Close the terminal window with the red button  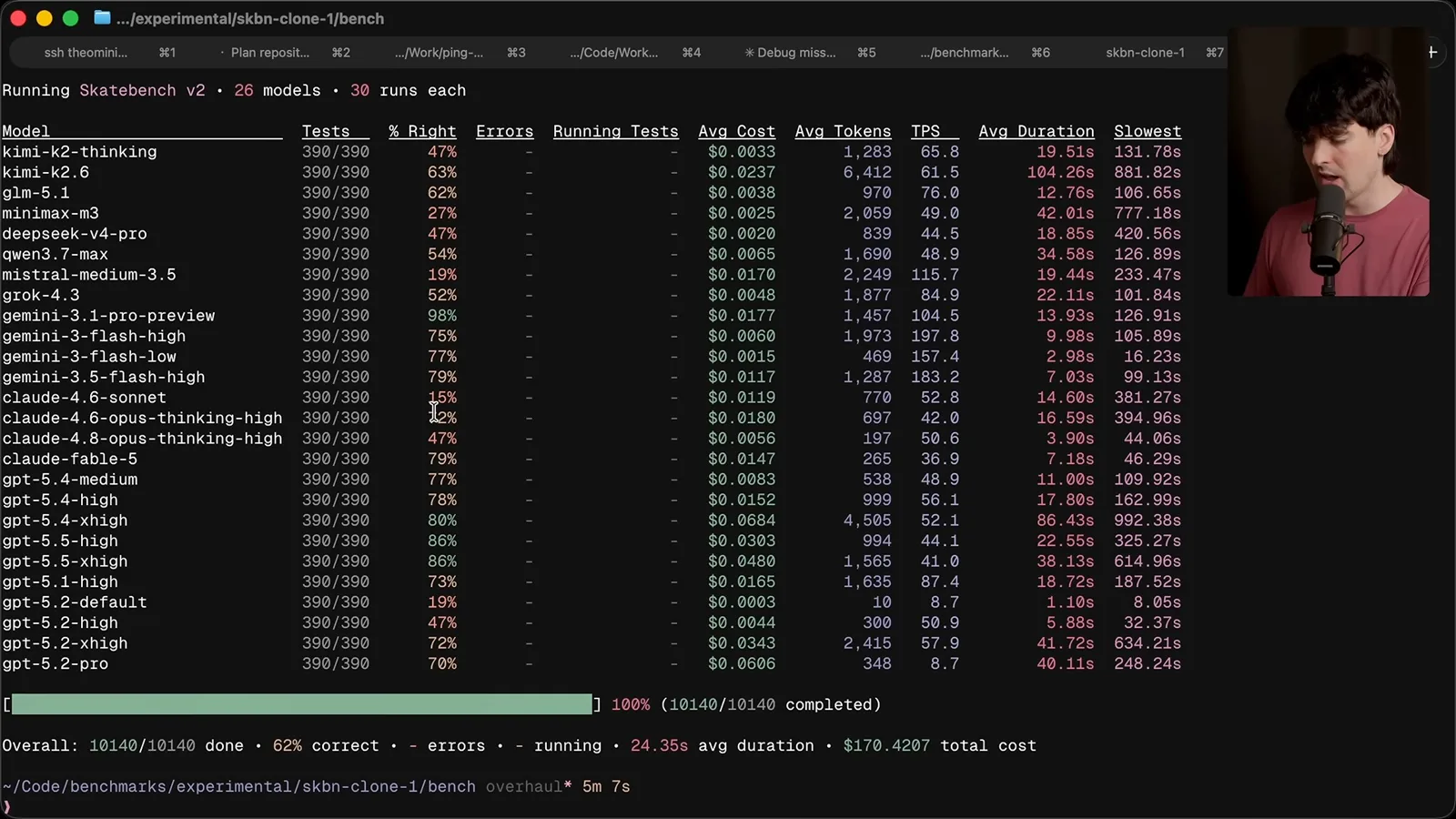(x=17, y=18)
